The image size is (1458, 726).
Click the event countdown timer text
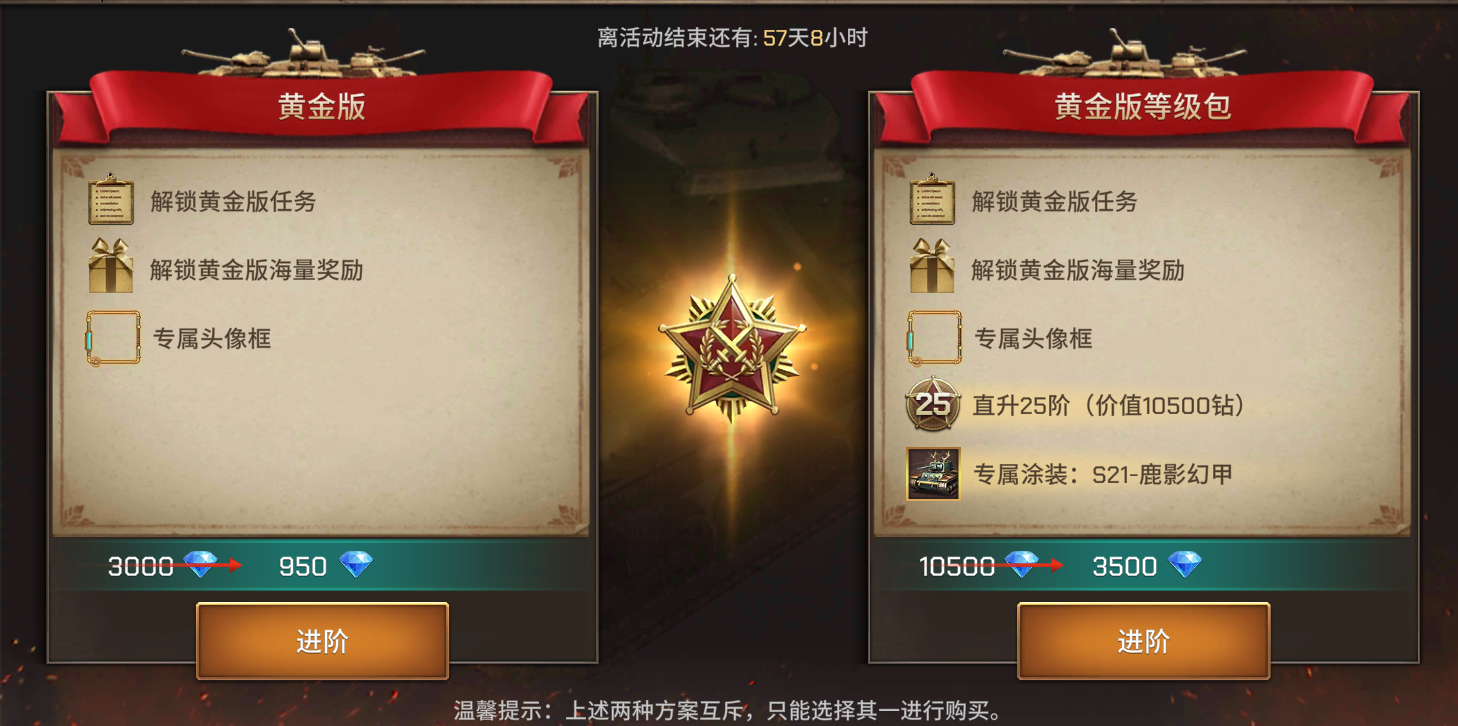pos(732,38)
